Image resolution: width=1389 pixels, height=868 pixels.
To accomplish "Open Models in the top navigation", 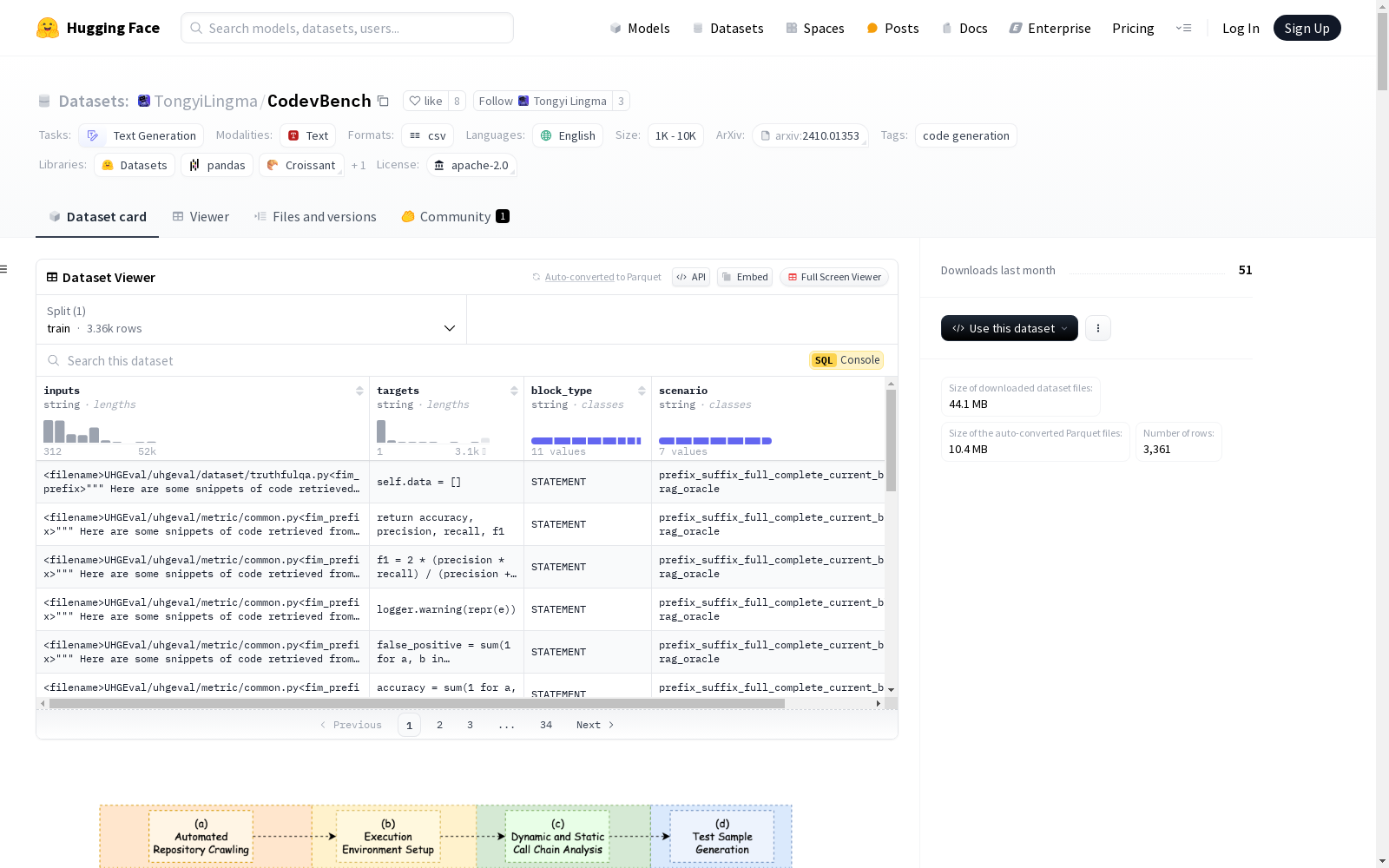I will (x=640, y=28).
